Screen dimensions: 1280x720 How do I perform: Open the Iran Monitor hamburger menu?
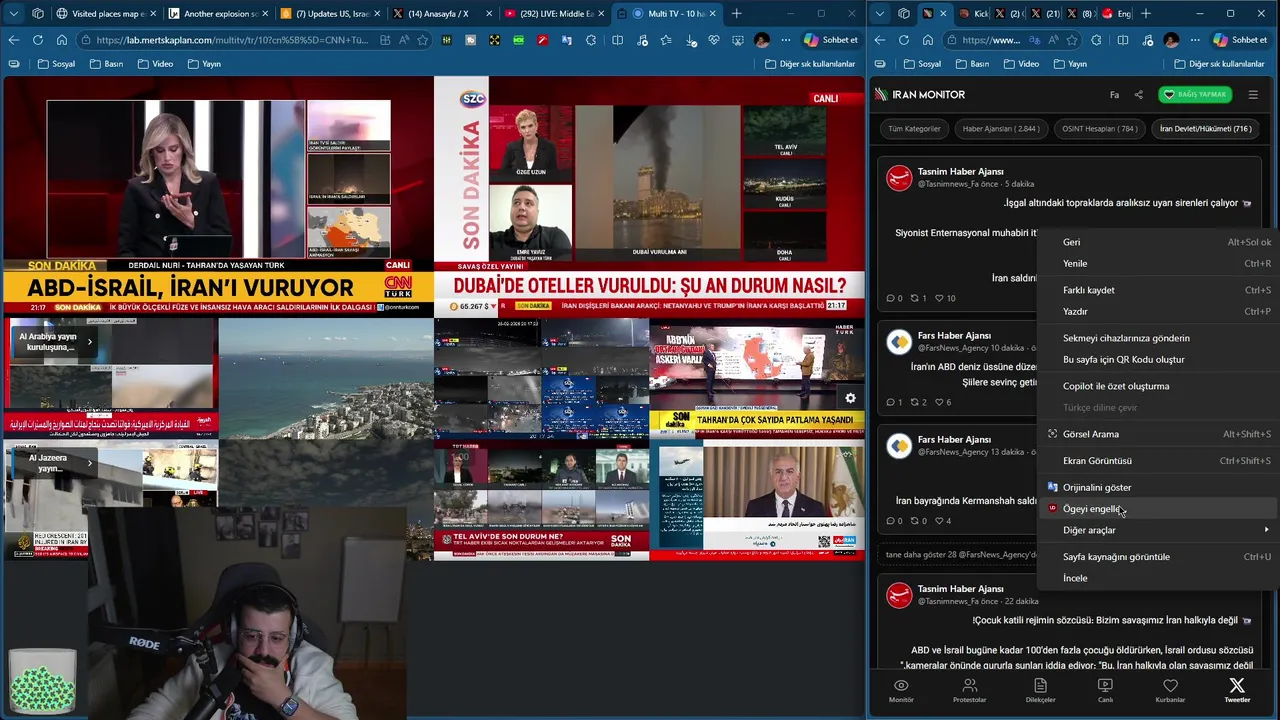coord(1253,95)
